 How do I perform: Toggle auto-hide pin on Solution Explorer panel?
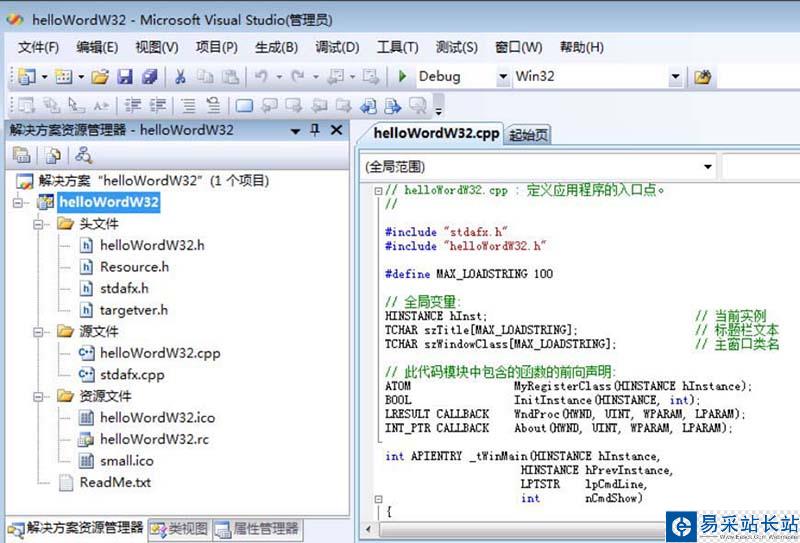315,130
